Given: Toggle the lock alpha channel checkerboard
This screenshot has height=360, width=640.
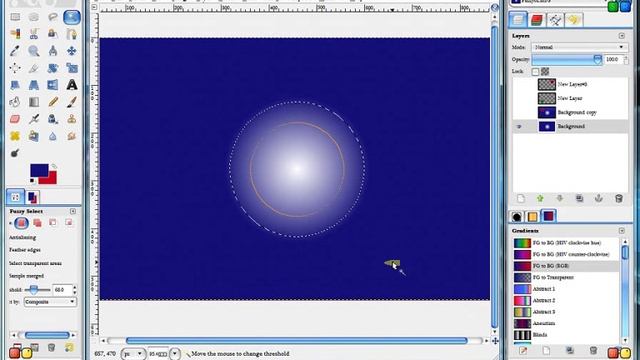Looking at the screenshot, I should (545, 71).
